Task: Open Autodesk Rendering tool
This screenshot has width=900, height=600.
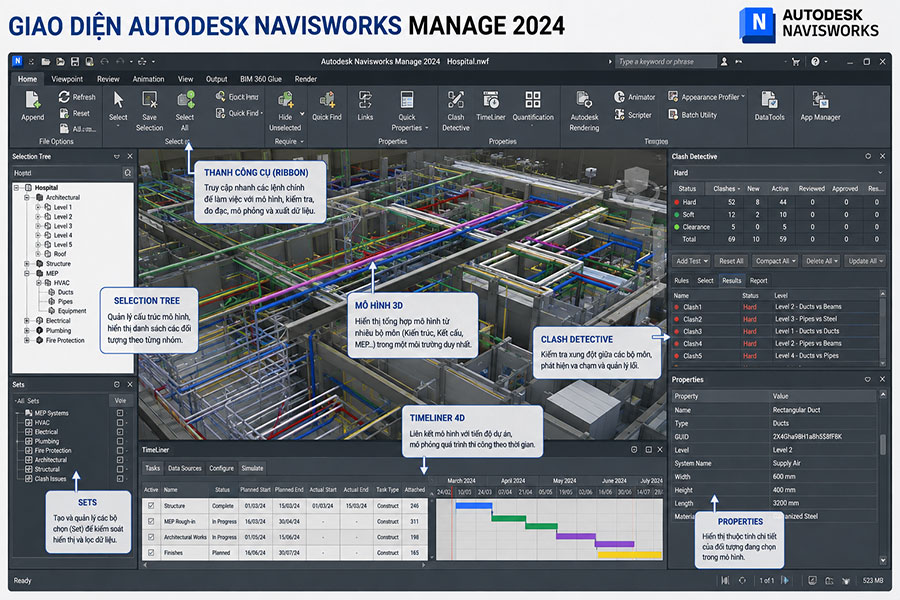Action: pos(584,110)
